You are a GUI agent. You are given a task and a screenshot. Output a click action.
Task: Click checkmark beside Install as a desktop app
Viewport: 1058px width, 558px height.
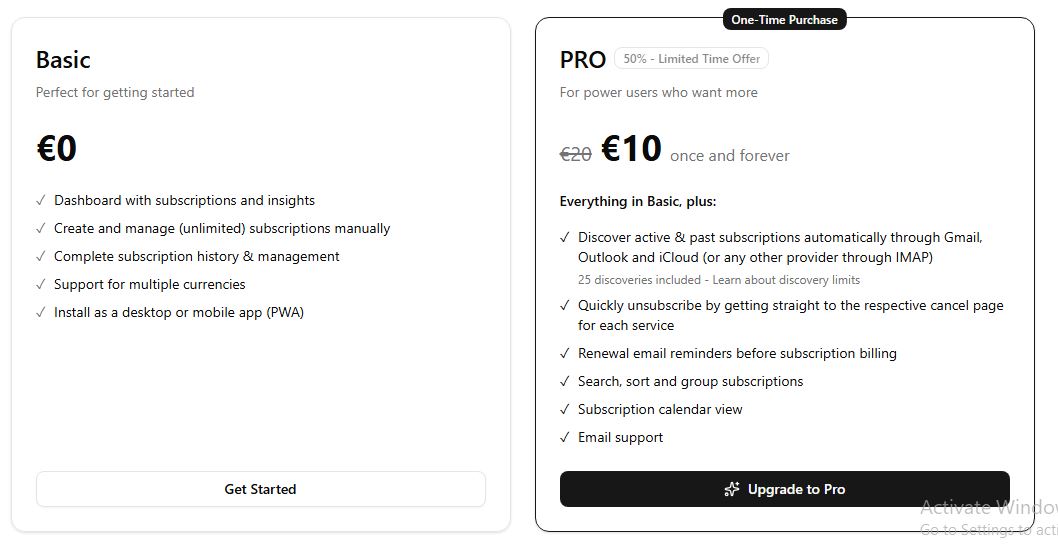point(40,312)
